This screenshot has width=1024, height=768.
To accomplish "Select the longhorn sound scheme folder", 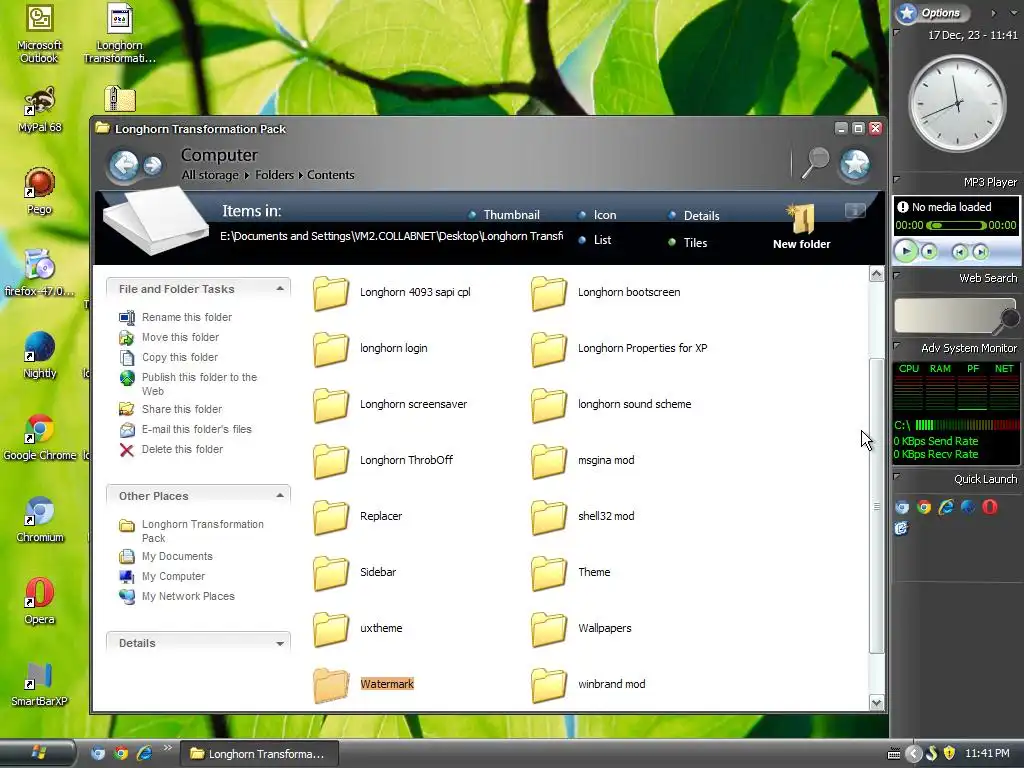I will [611, 405].
